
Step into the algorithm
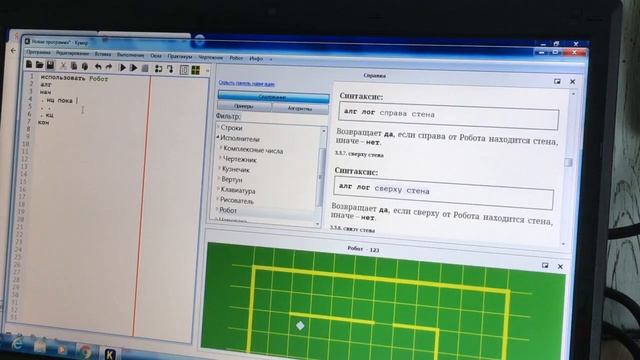(x=170, y=69)
